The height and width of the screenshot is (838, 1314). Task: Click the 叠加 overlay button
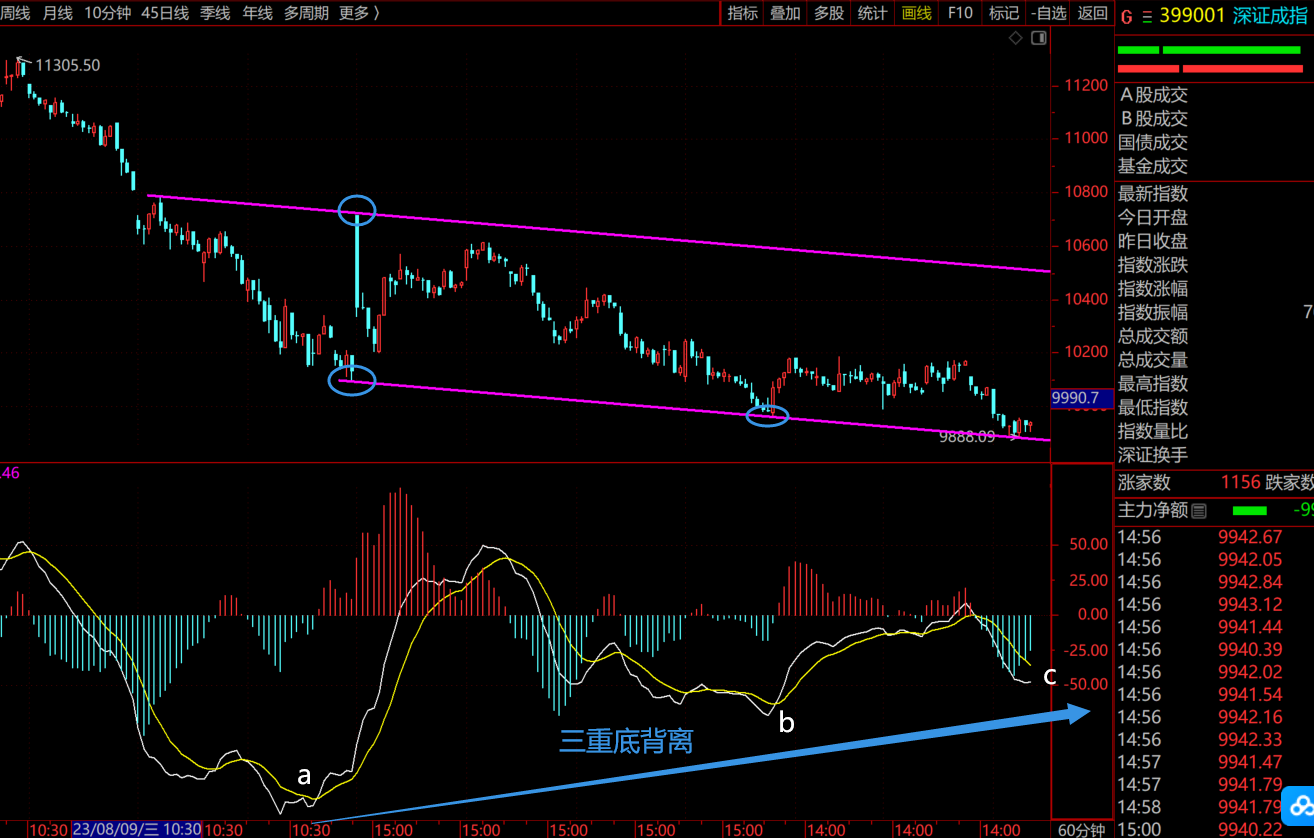tap(785, 13)
